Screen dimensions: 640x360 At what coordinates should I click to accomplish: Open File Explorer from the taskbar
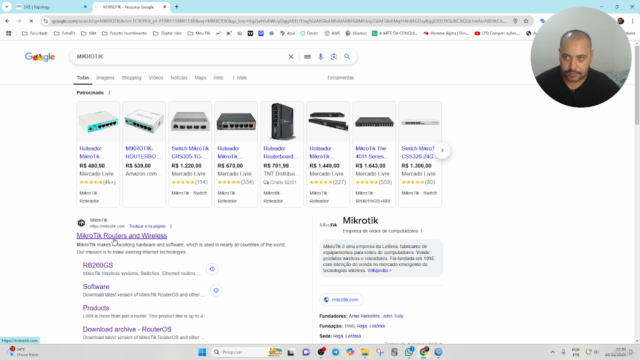[365, 352]
